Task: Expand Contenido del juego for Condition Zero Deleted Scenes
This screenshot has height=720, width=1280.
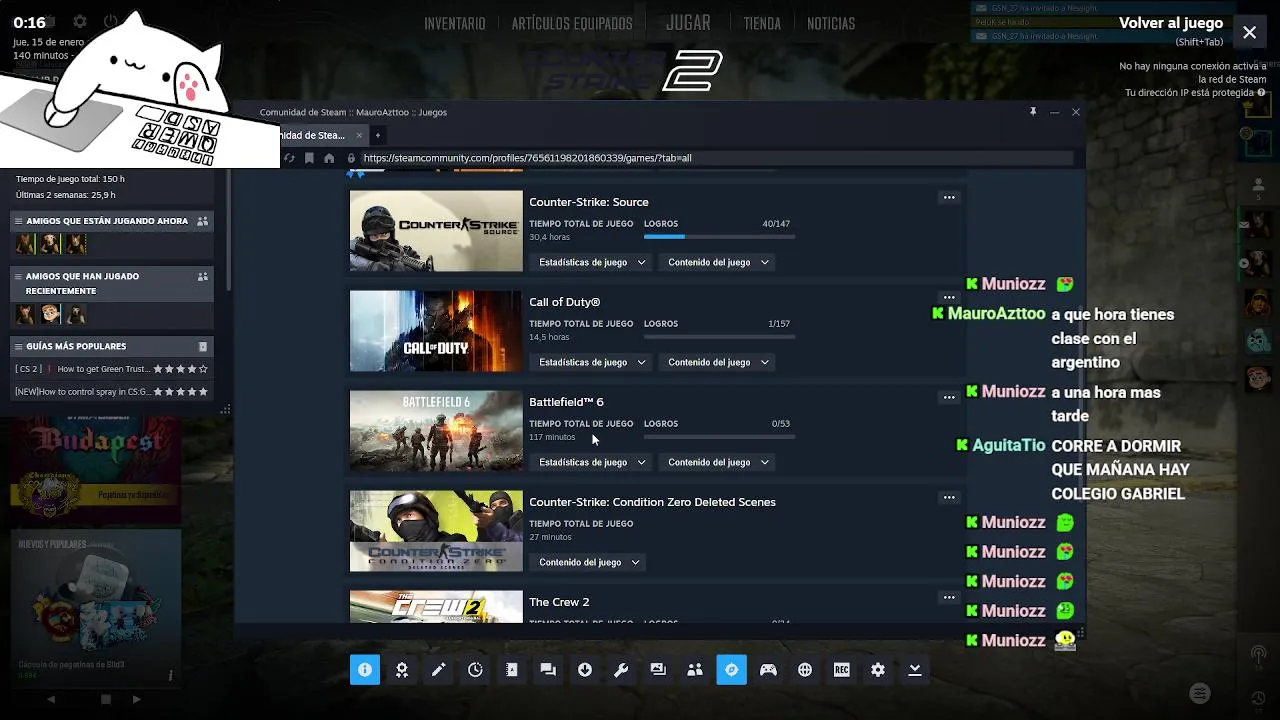Action: [x=589, y=562]
